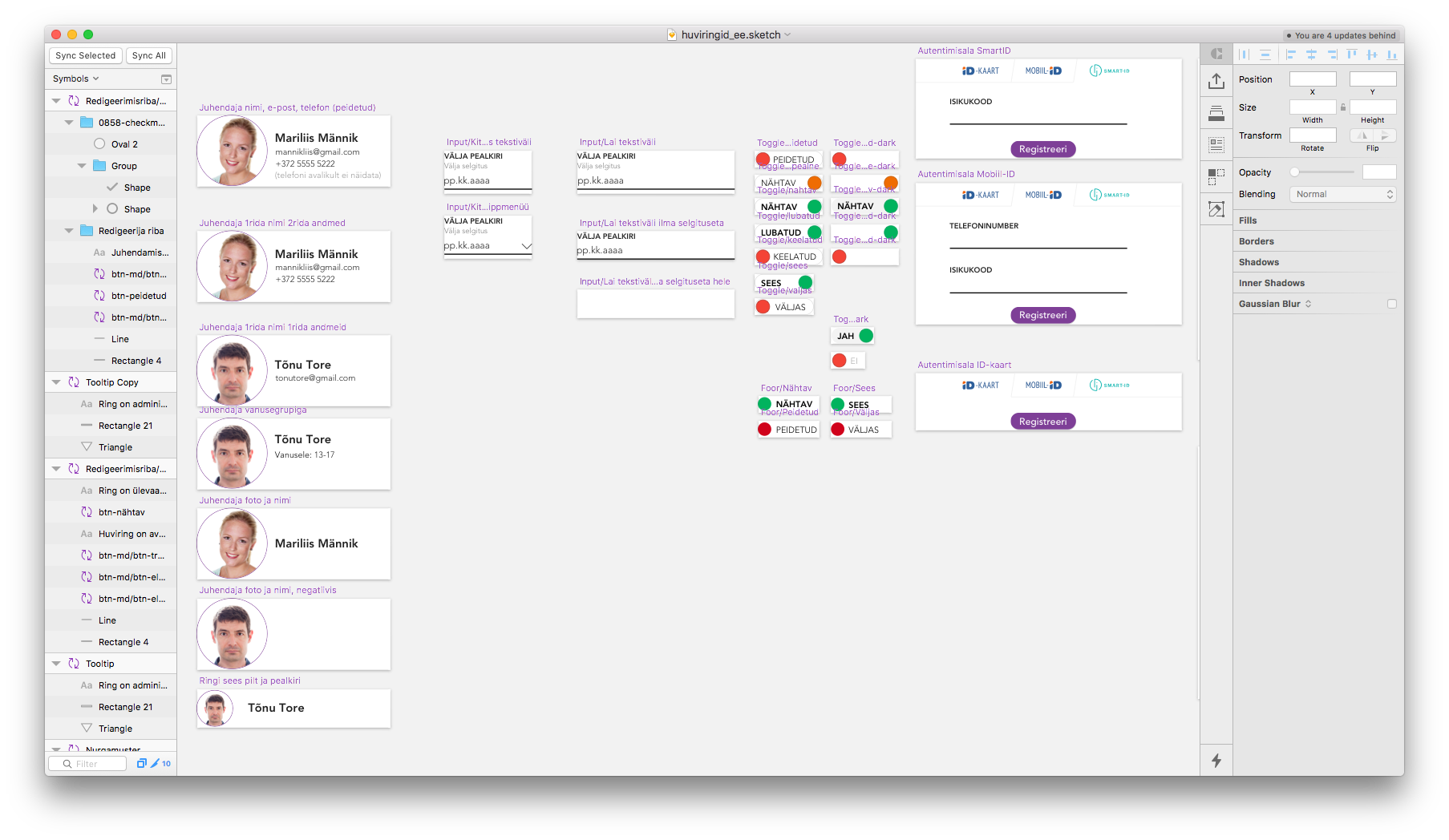This screenshot has width=1449, height=840.
Task: Align layers to vertical middle
Action: pos(1372,55)
